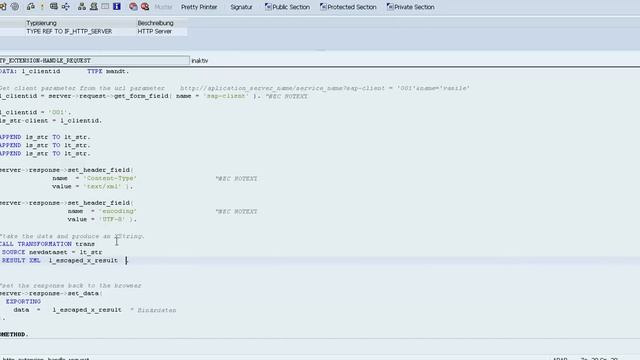The width and height of the screenshot is (640, 360).
Task: Click the EXPORTING keyword
Action: (23, 302)
